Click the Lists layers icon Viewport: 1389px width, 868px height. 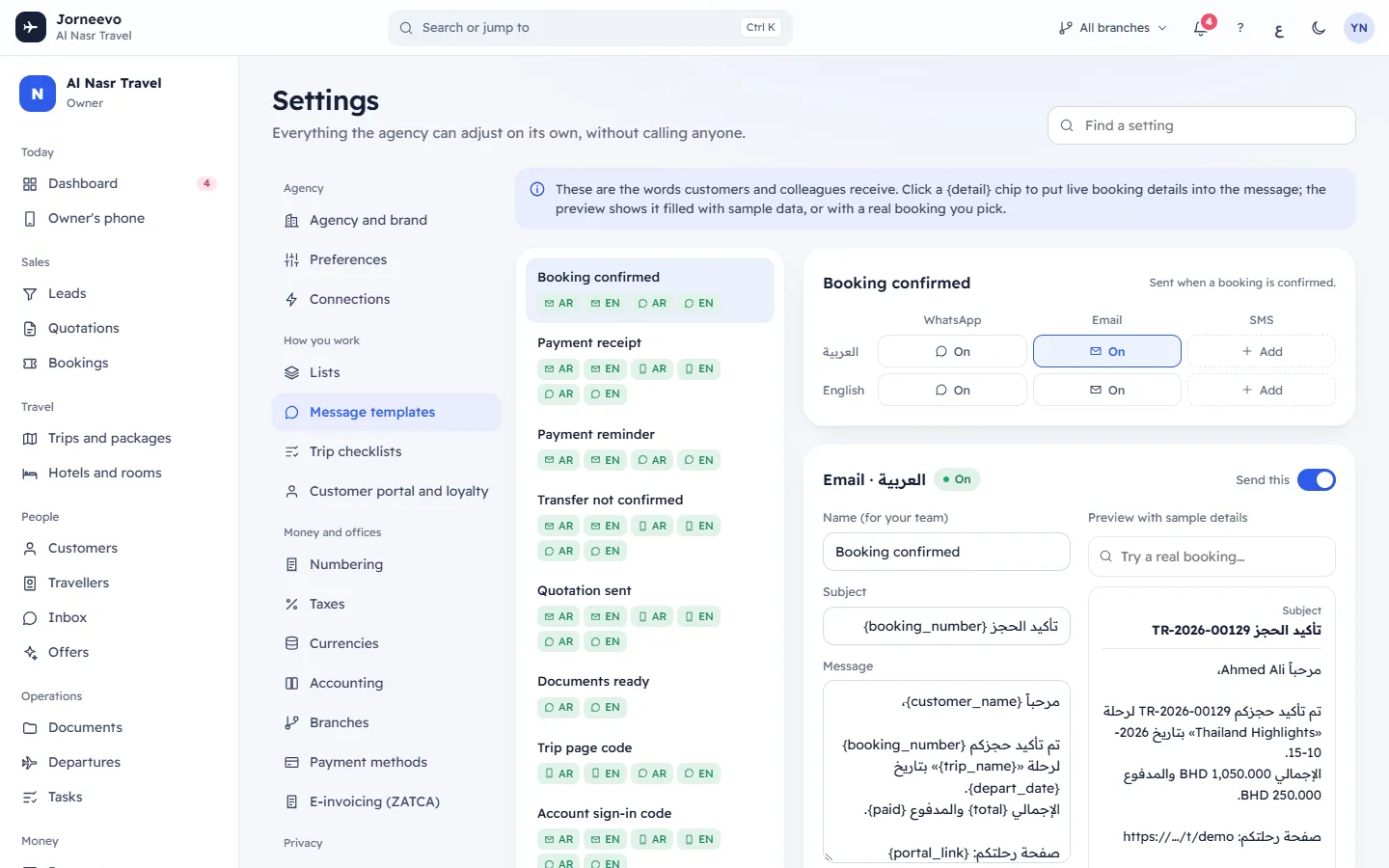tap(291, 373)
